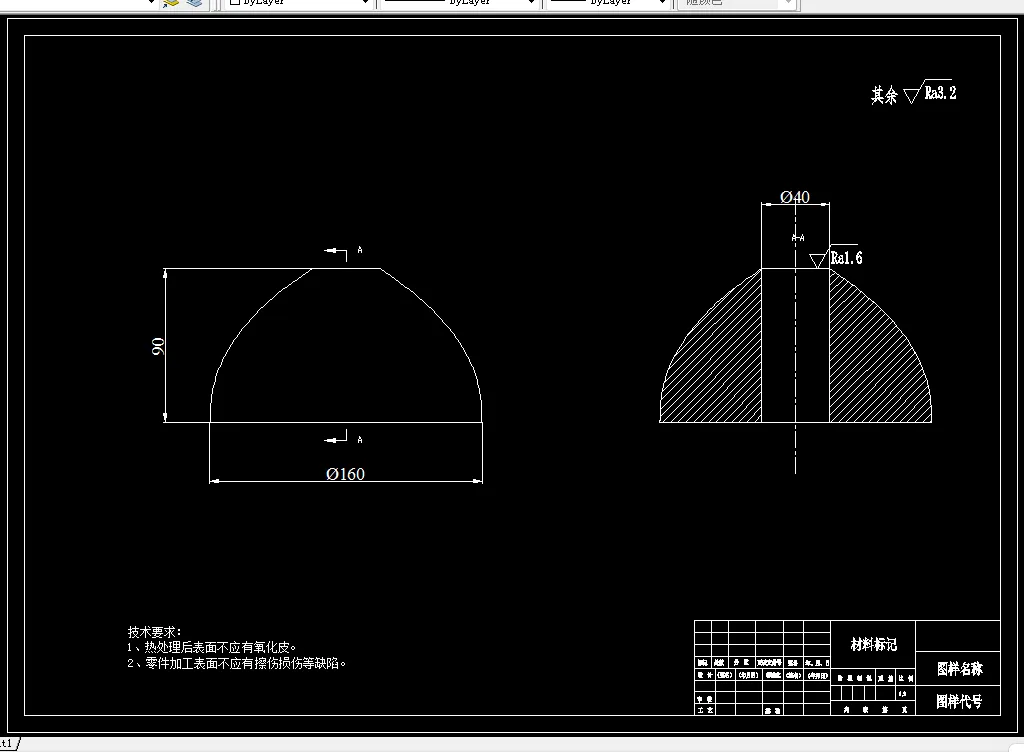Select the lower section marker A
This screenshot has width=1024, height=752.
click(x=360, y=440)
